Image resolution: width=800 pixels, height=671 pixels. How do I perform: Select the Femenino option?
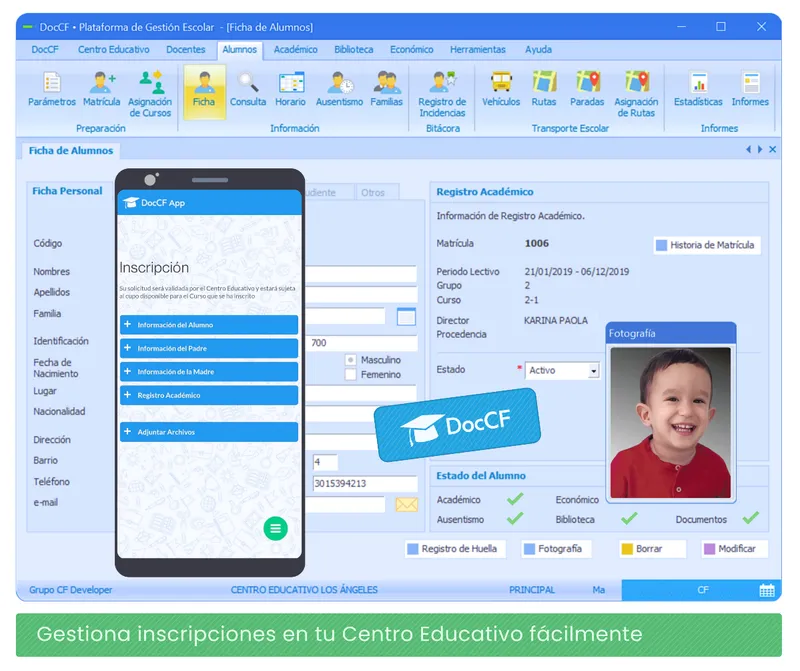click(x=351, y=375)
